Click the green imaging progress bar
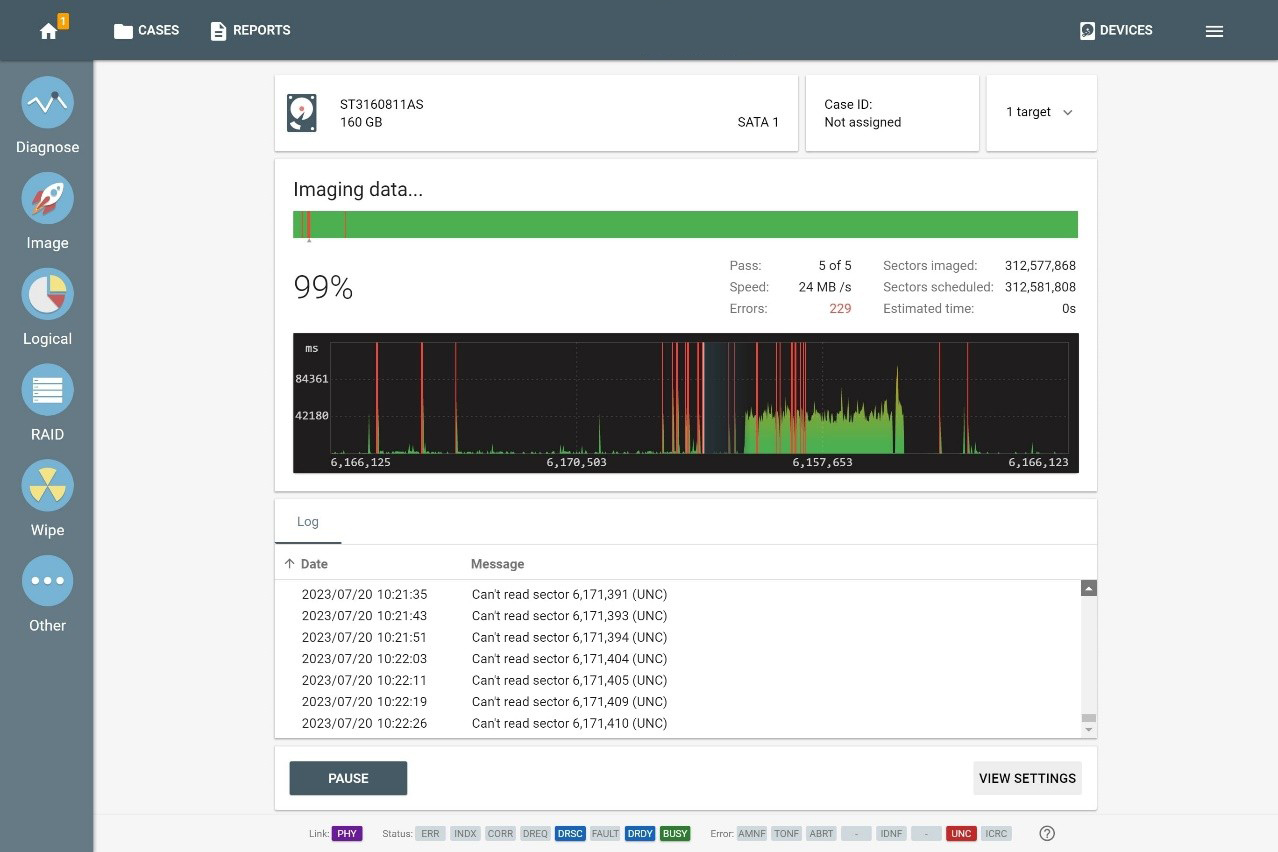 pyautogui.click(x=685, y=225)
